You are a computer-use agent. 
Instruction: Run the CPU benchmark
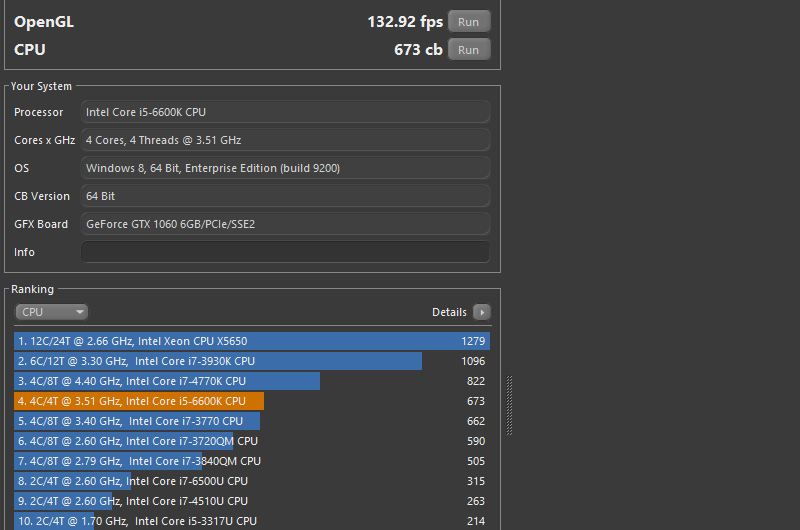(x=469, y=50)
